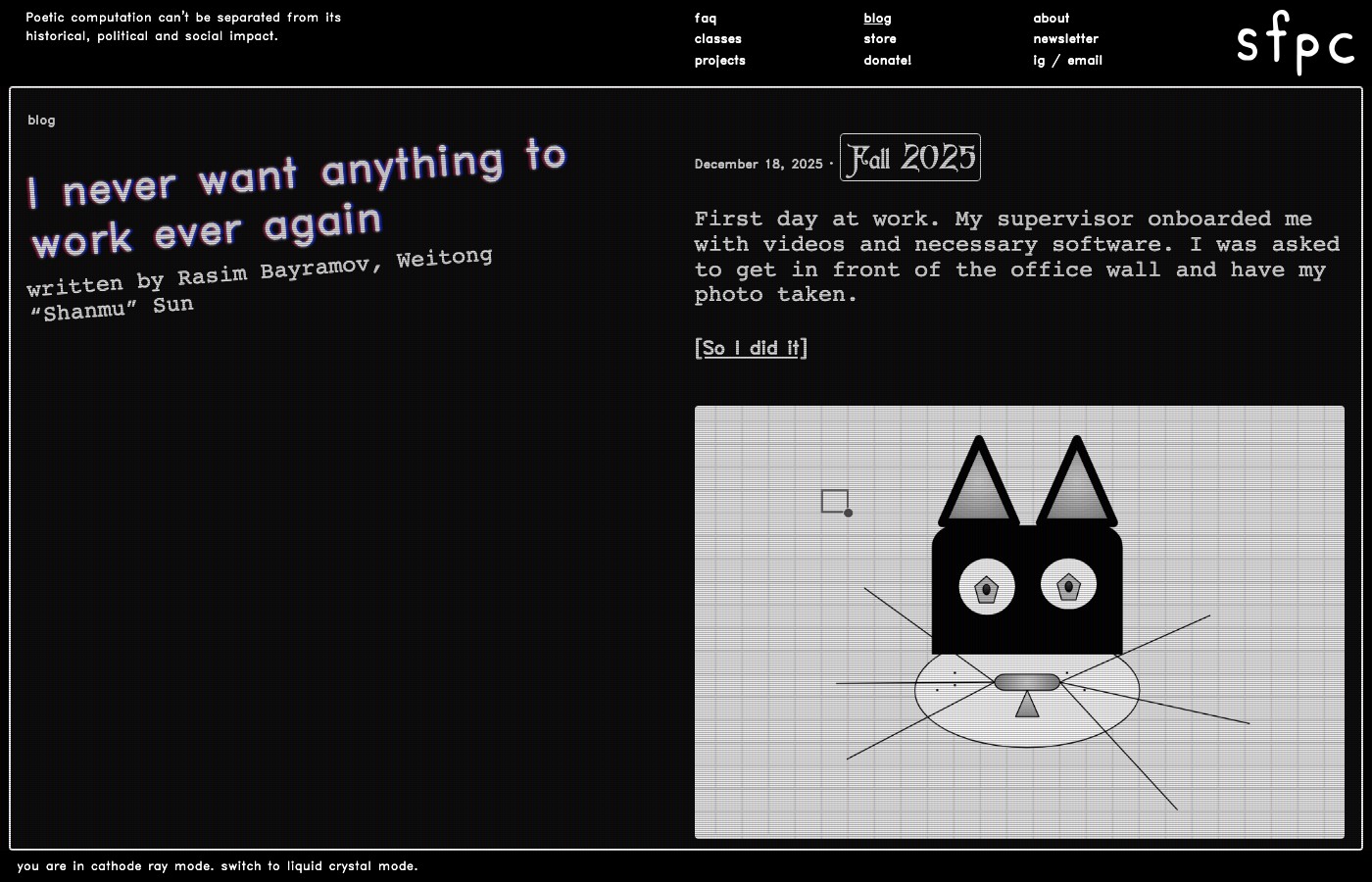The width and height of the screenshot is (1372, 882).
Task: Visit the store page
Action: click(878, 39)
